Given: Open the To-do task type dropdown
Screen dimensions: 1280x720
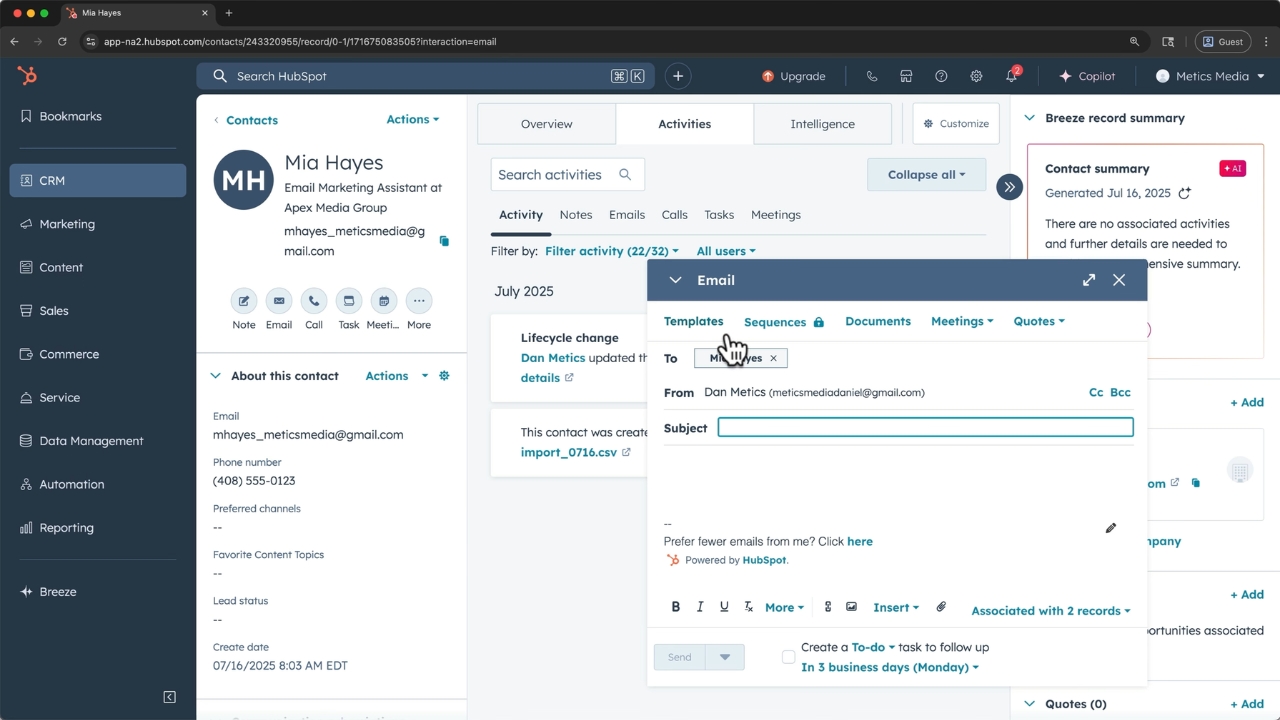Looking at the screenshot, I should [x=873, y=647].
